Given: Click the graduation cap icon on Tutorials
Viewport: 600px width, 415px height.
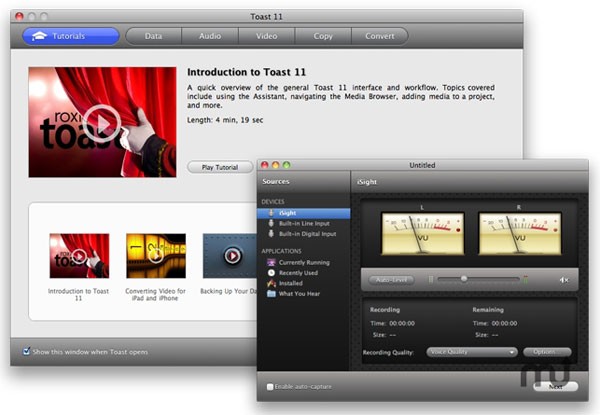Looking at the screenshot, I should point(39,36).
